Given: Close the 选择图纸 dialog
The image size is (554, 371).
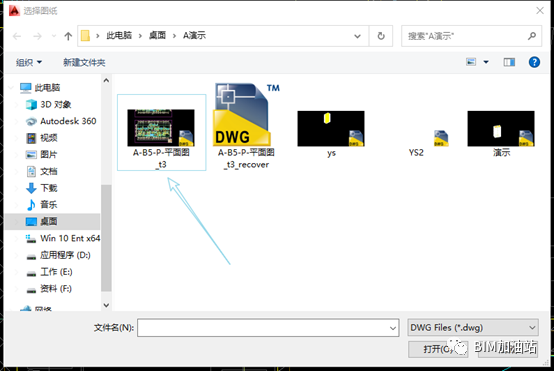Looking at the screenshot, I should 540,11.
